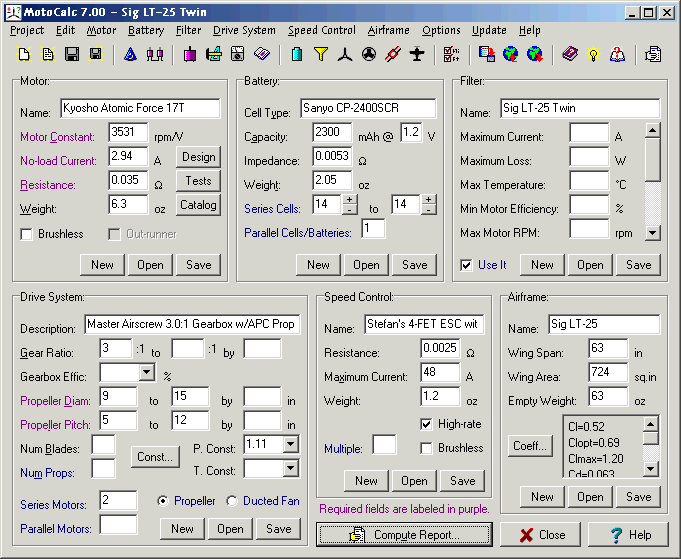Decrease the first Series Cells value

(350, 209)
